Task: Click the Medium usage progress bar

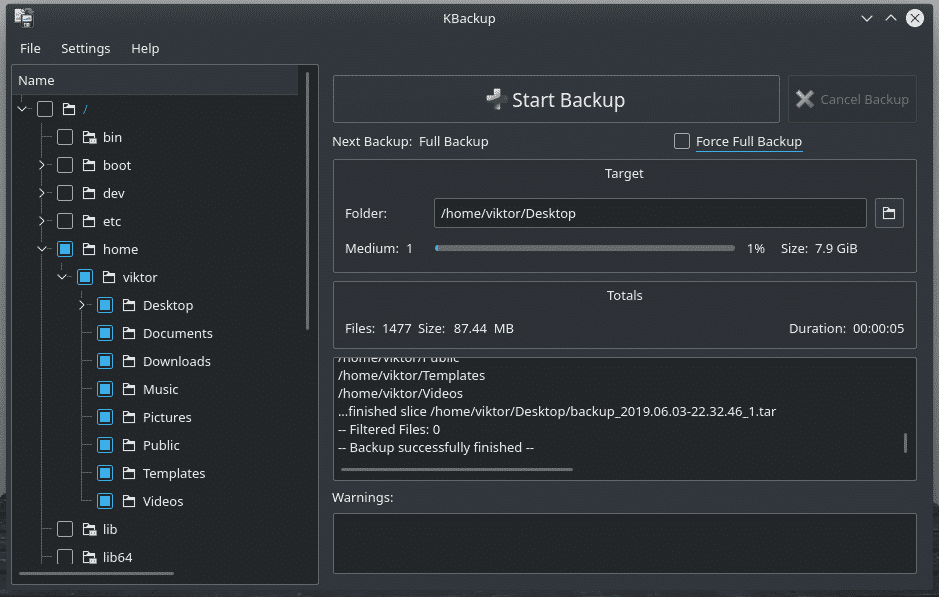Action: 585,249
